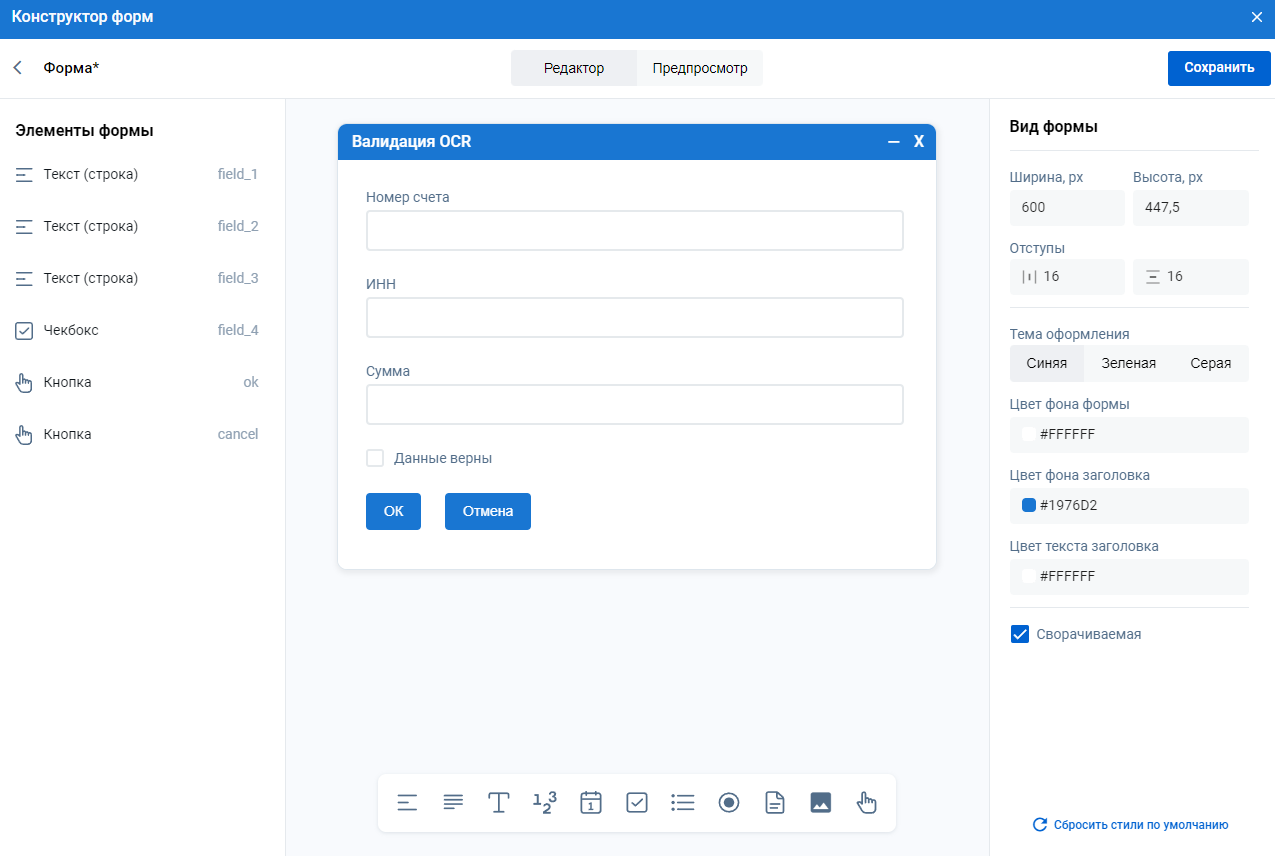This screenshot has width=1275, height=858.
Task: Open the Редактор tab
Action: pyautogui.click(x=574, y=68)
